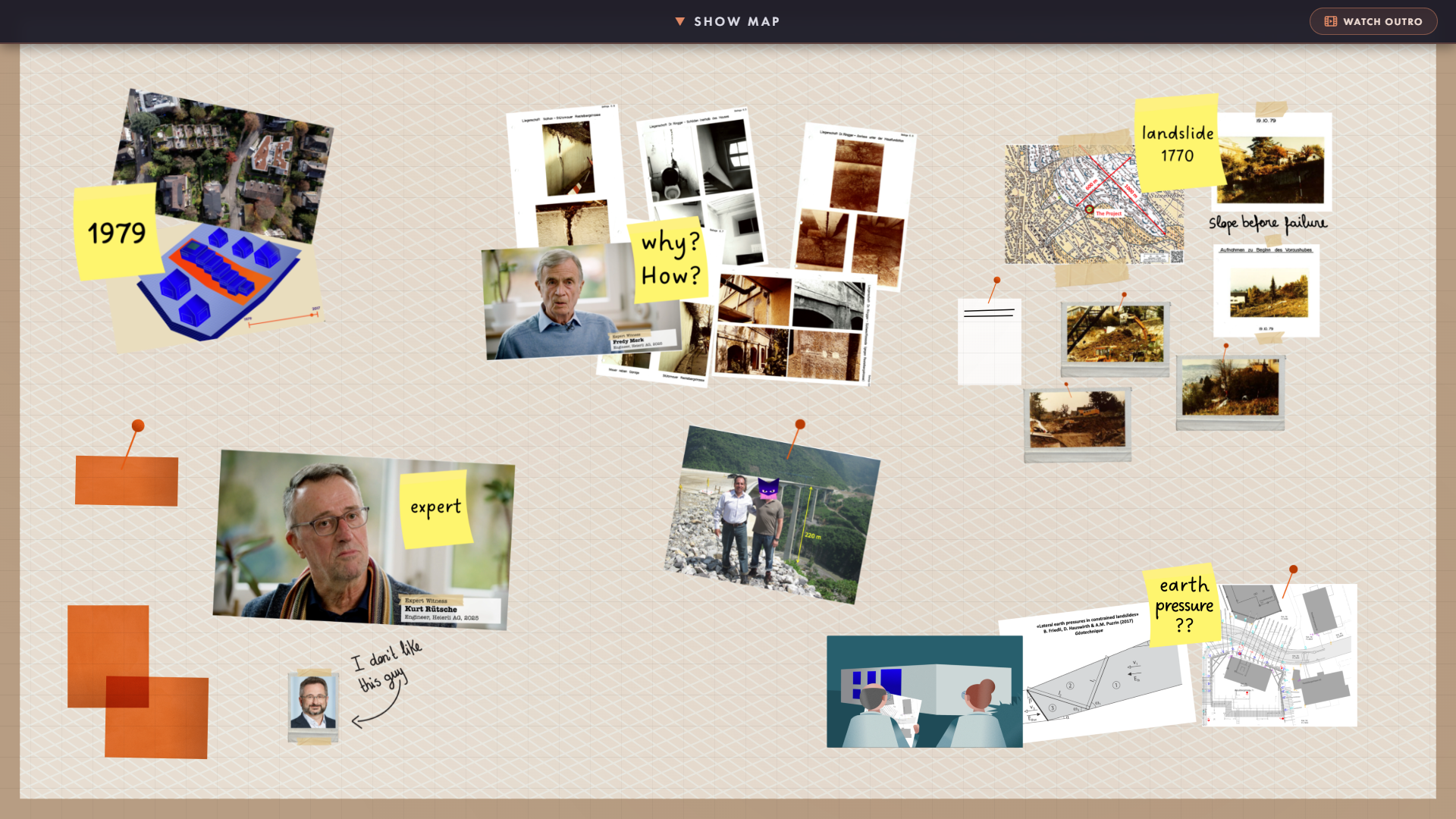
Task: Click the 'expert' yellow sticky note
Action: pos(436,509)
